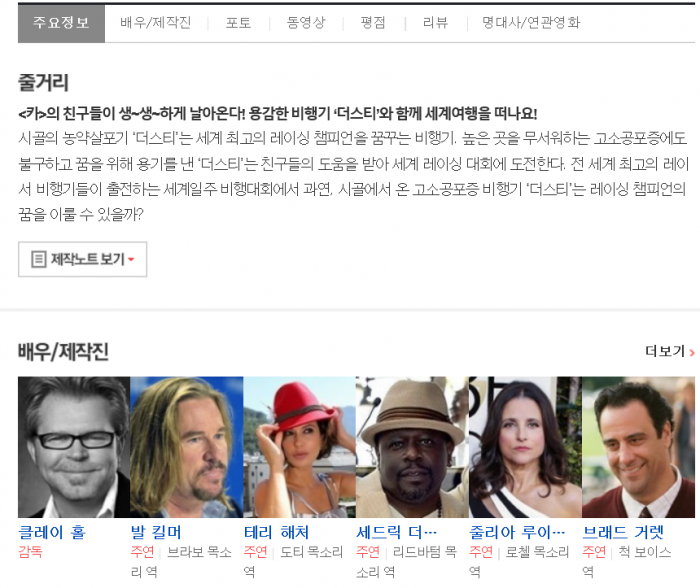700x588 pixels.
Task: Click the document icon in 제작노트 보기
Action: click(x=38, y=260)
